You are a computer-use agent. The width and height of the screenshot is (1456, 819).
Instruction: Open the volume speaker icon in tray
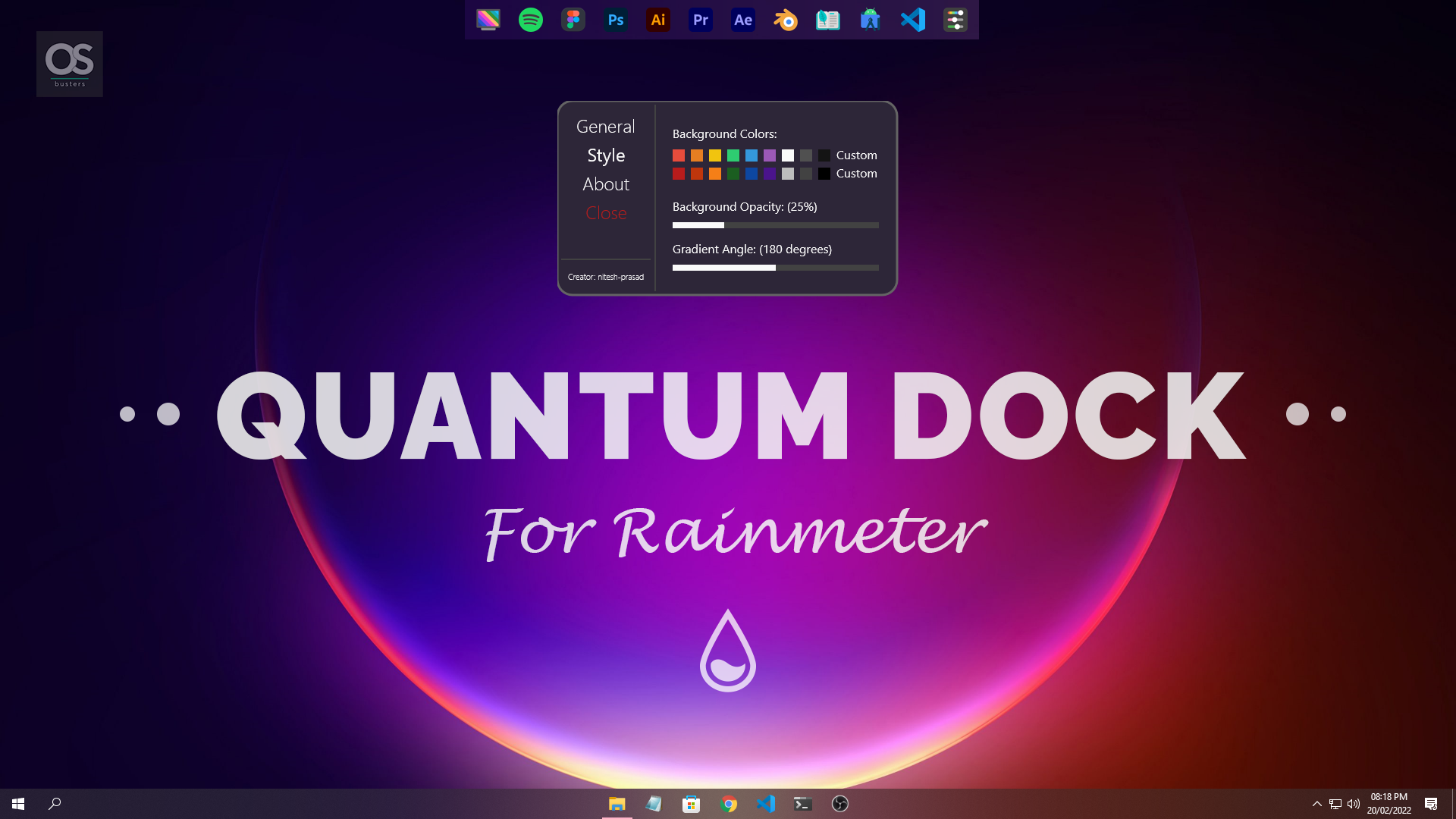point(1354,804)
